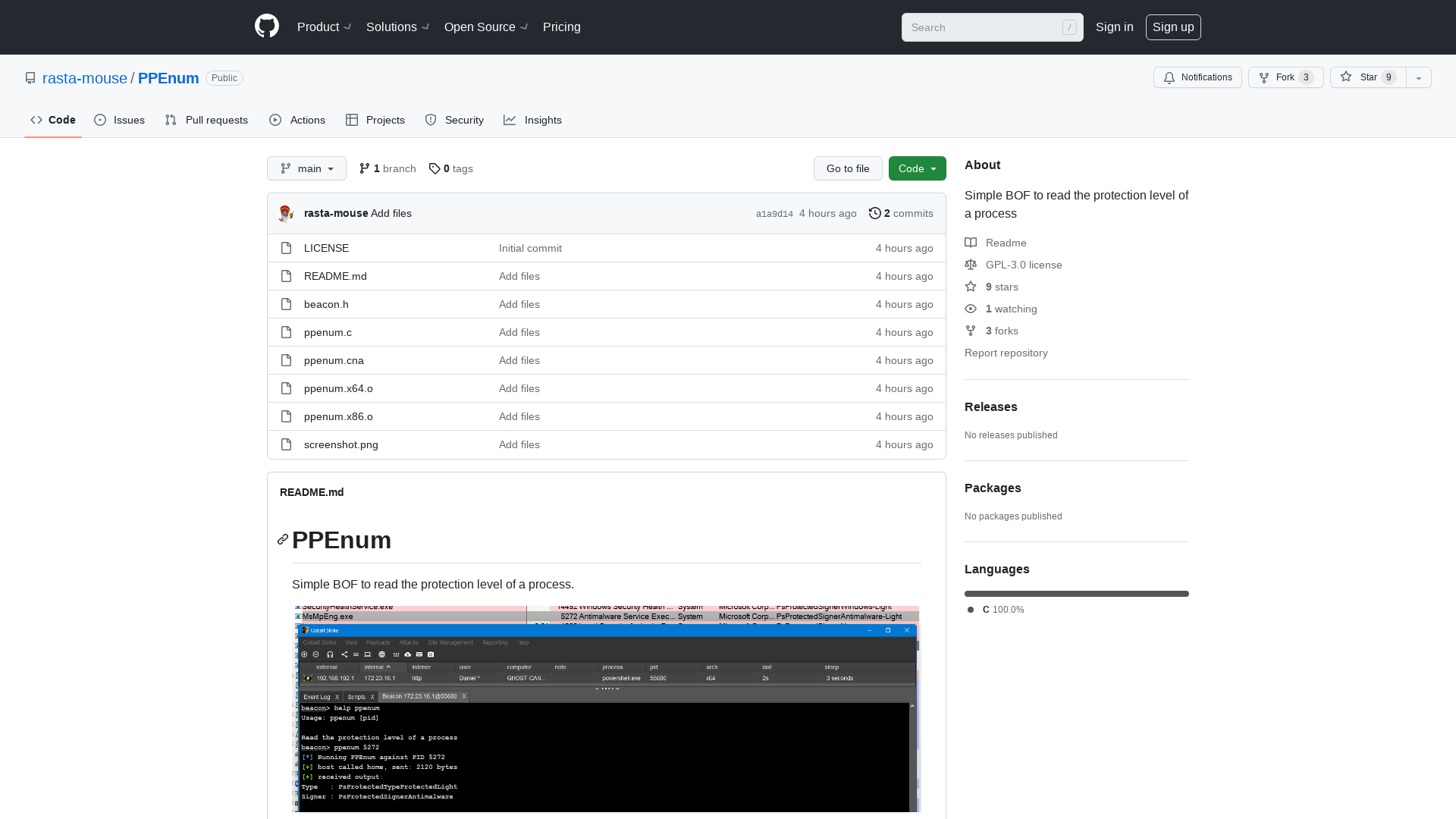Viewport: 1456px width, 819px height.
Task: Click the screenshot.png file entry
Action: coord(341,444)
